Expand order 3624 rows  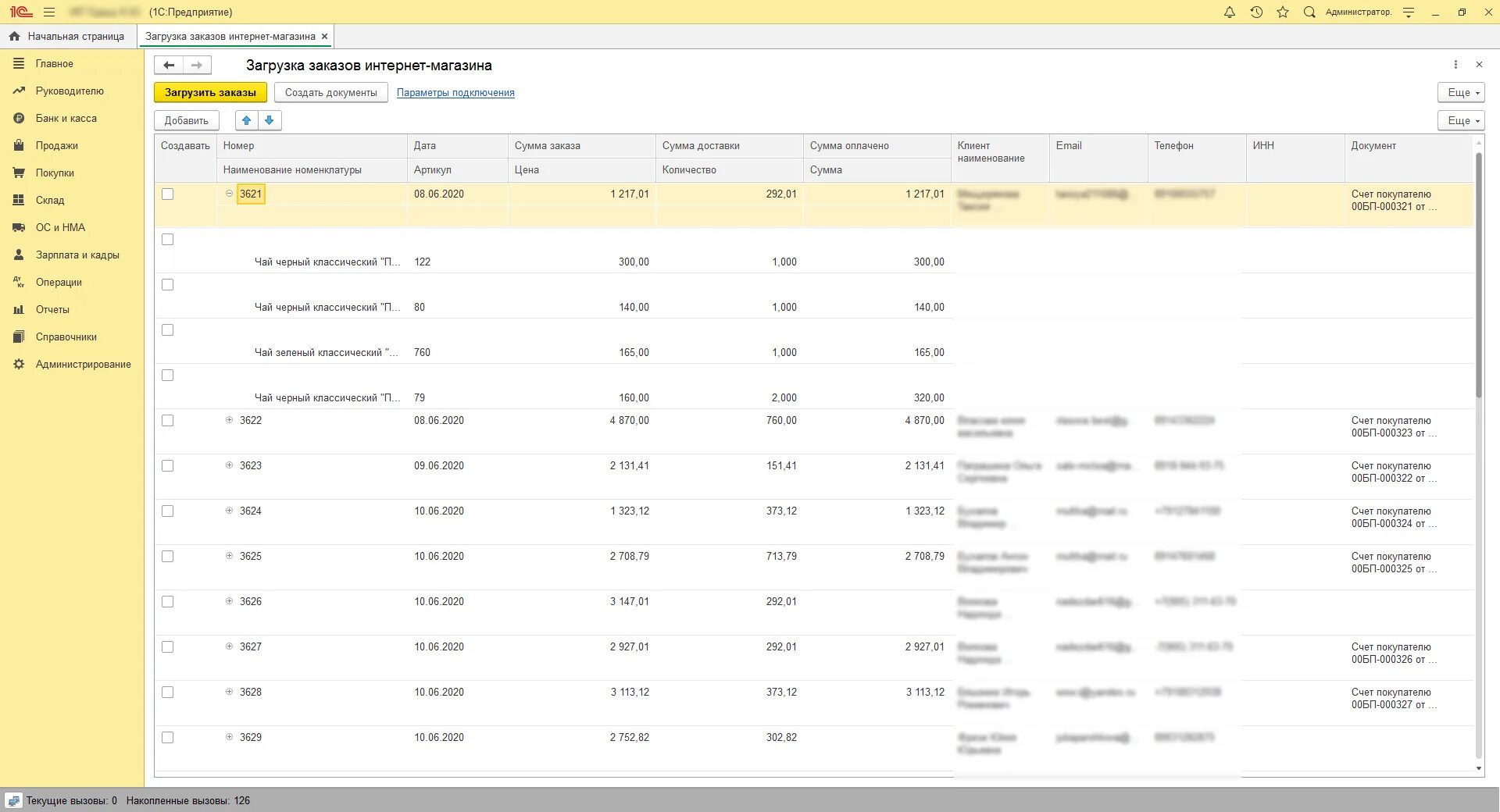pos(229,511)
